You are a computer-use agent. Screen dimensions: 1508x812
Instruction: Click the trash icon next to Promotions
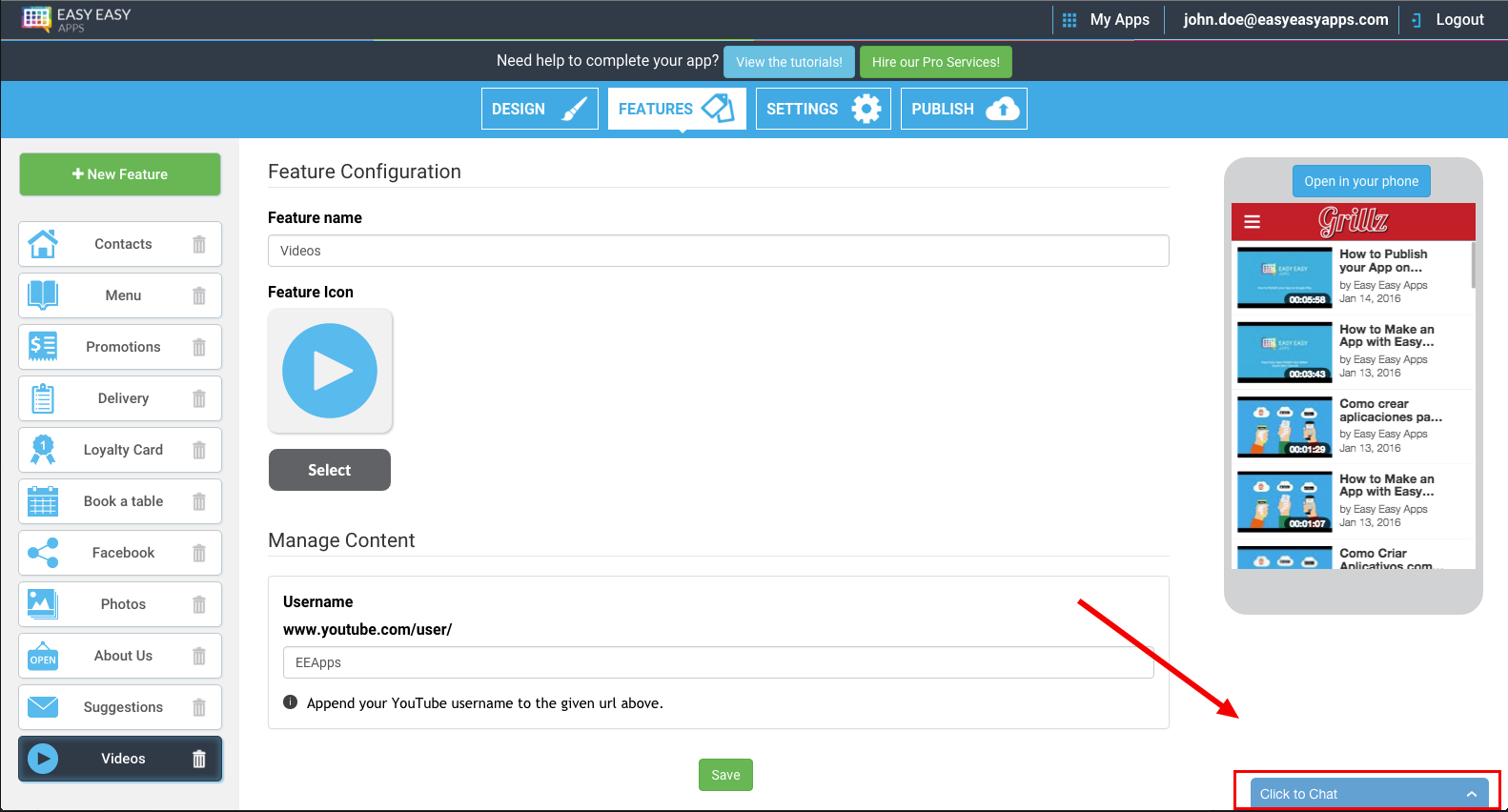[199, 347]
